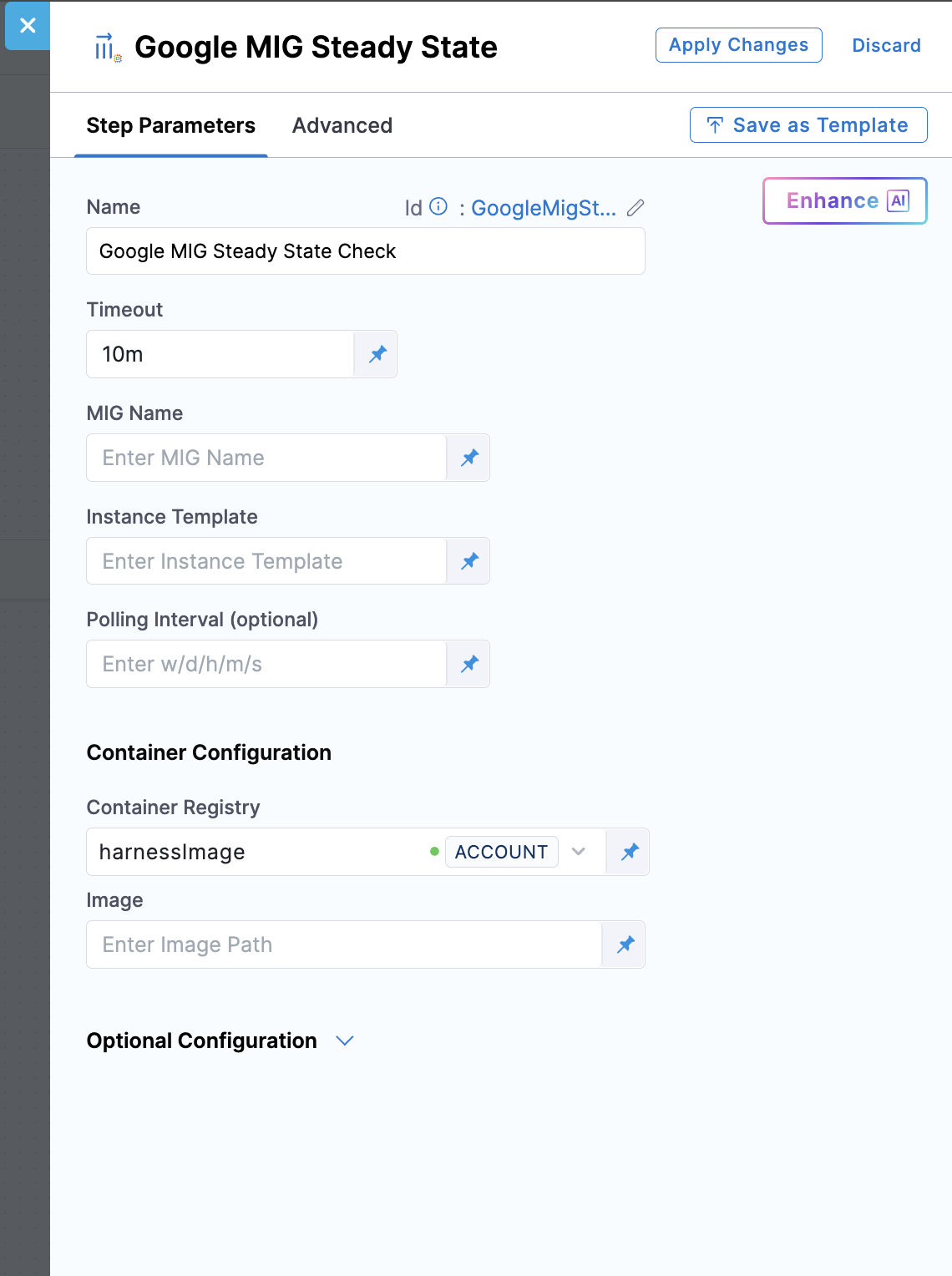The height and width of the screenshot is (1276, 952).
Task: Click Save as Template button
Action: 808,125
